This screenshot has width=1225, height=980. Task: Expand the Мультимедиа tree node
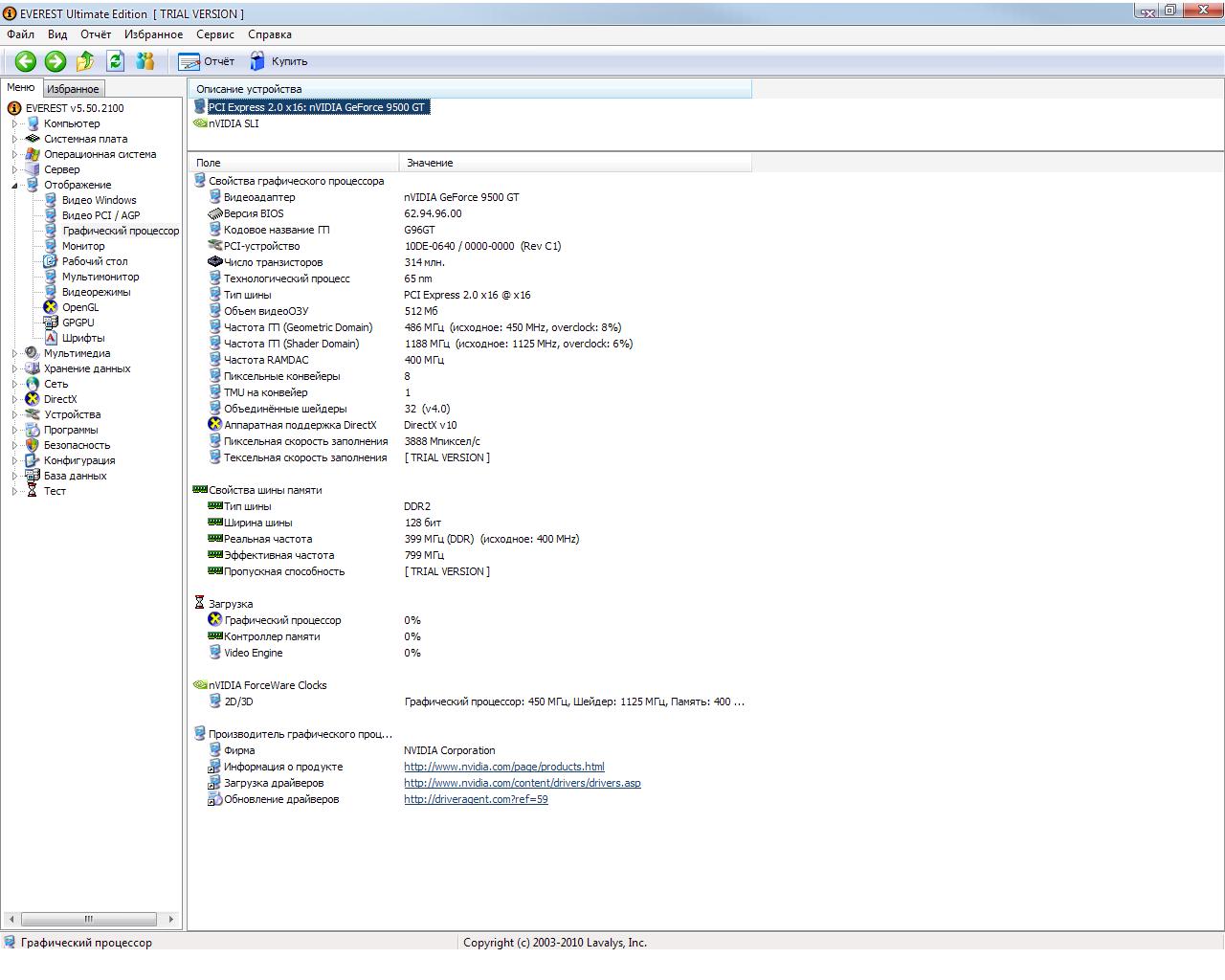14,353
